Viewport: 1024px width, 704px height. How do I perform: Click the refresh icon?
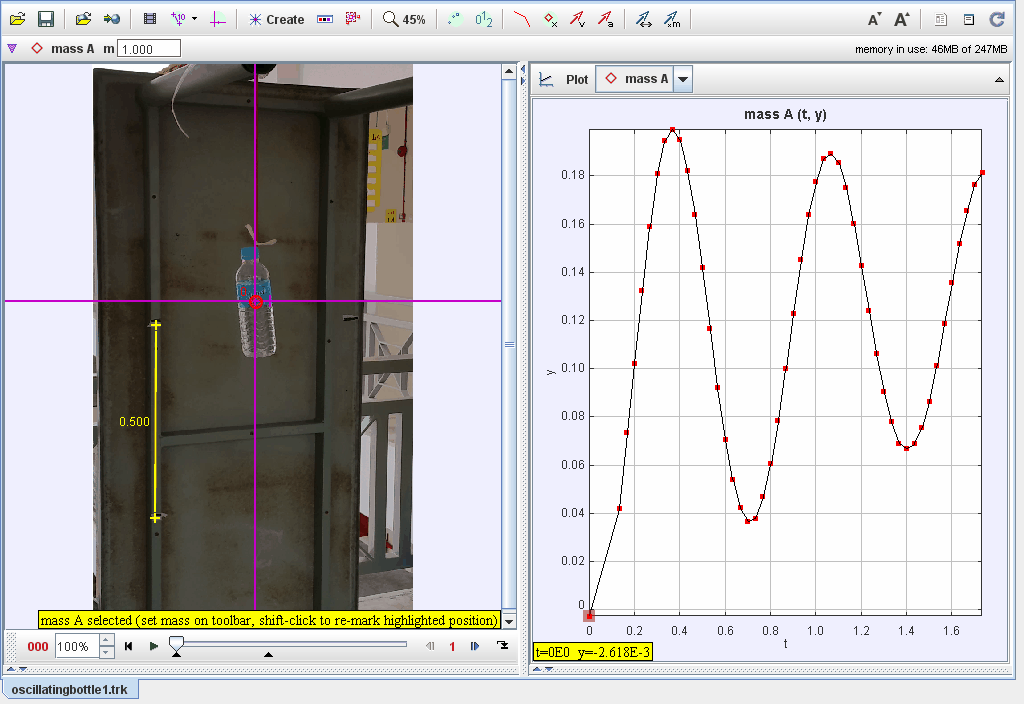tap(997, 19)
